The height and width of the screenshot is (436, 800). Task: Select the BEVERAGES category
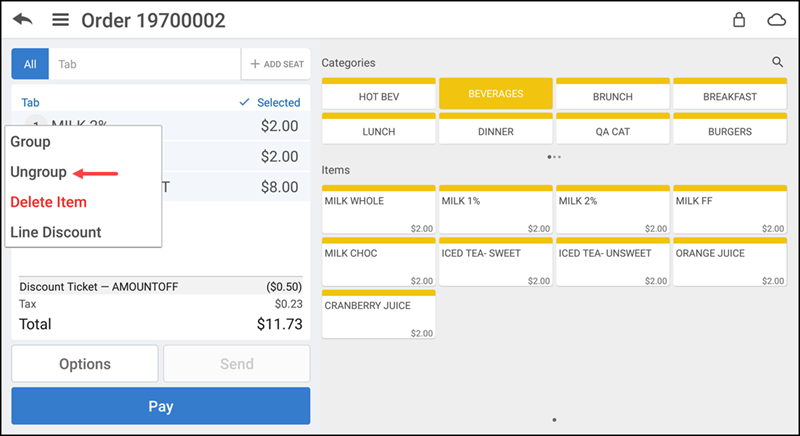495,94
